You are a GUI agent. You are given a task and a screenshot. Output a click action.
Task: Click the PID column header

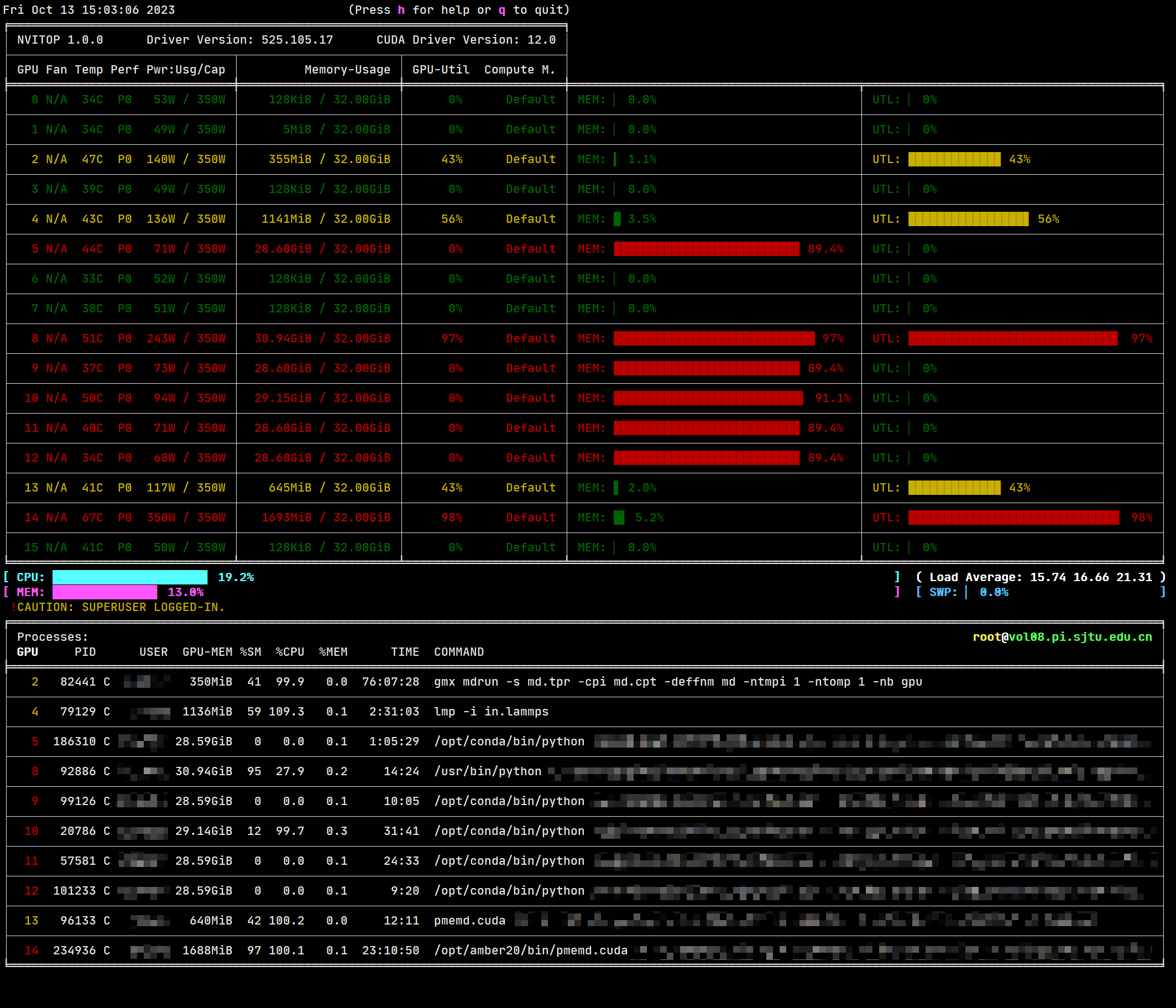pyautogui.click(x=85, y=652)
